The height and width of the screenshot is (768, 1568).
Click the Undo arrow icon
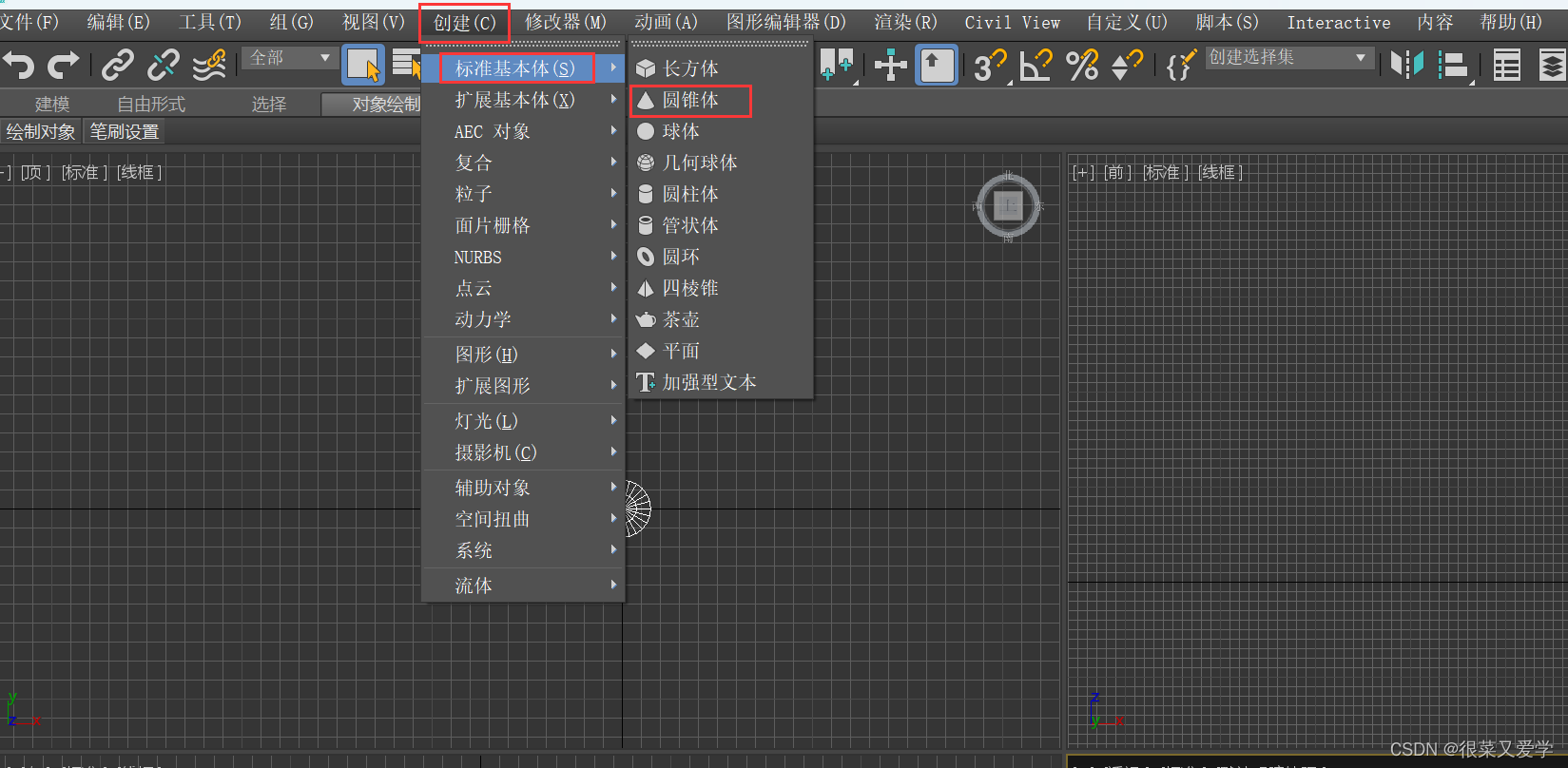(18, 65)
